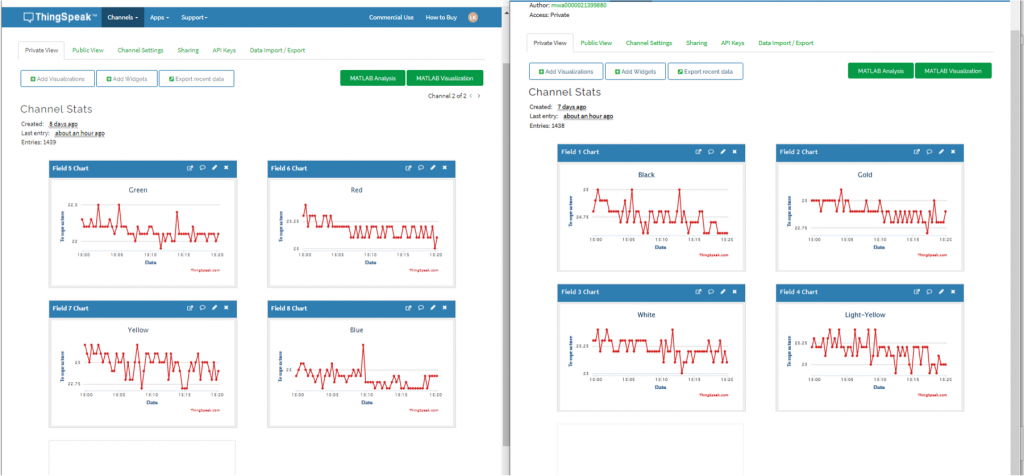Screen dimensions: 1024x476
Task: Switch to Public View tab in left window
Action: click(x=86, y=50)
